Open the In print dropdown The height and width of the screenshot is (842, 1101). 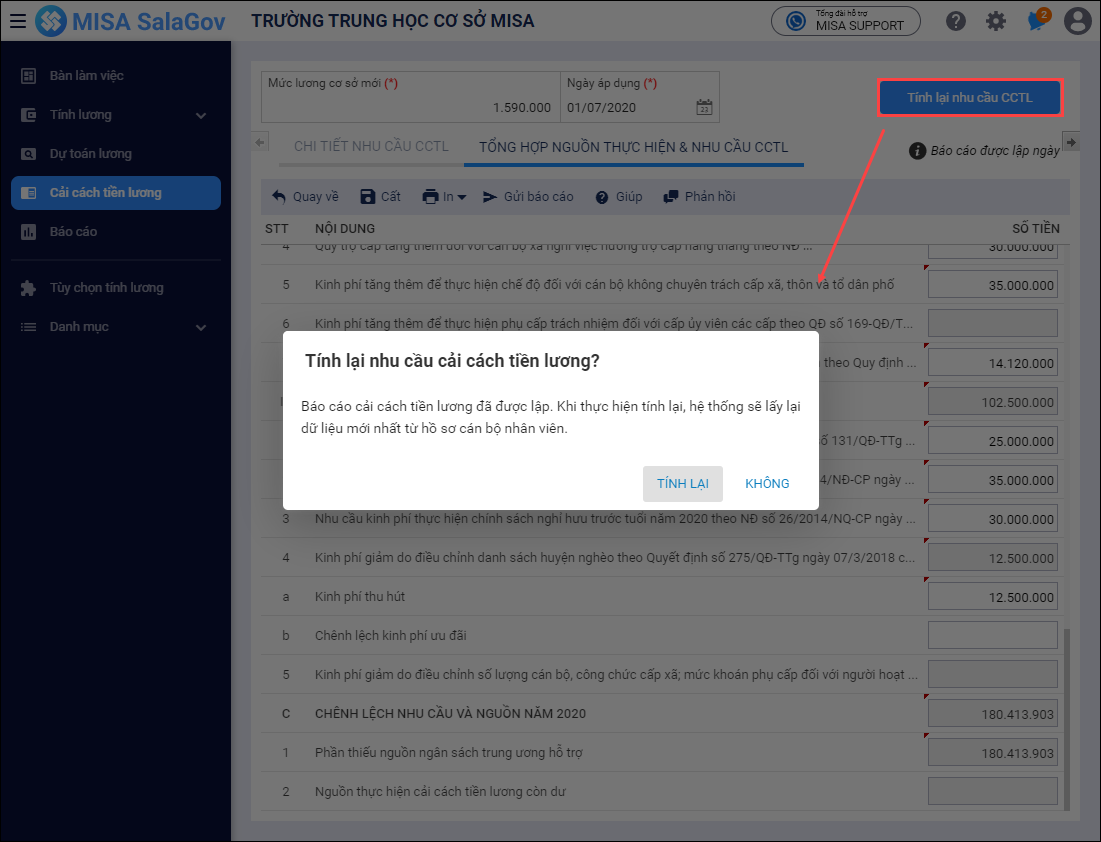pos(444,197)
